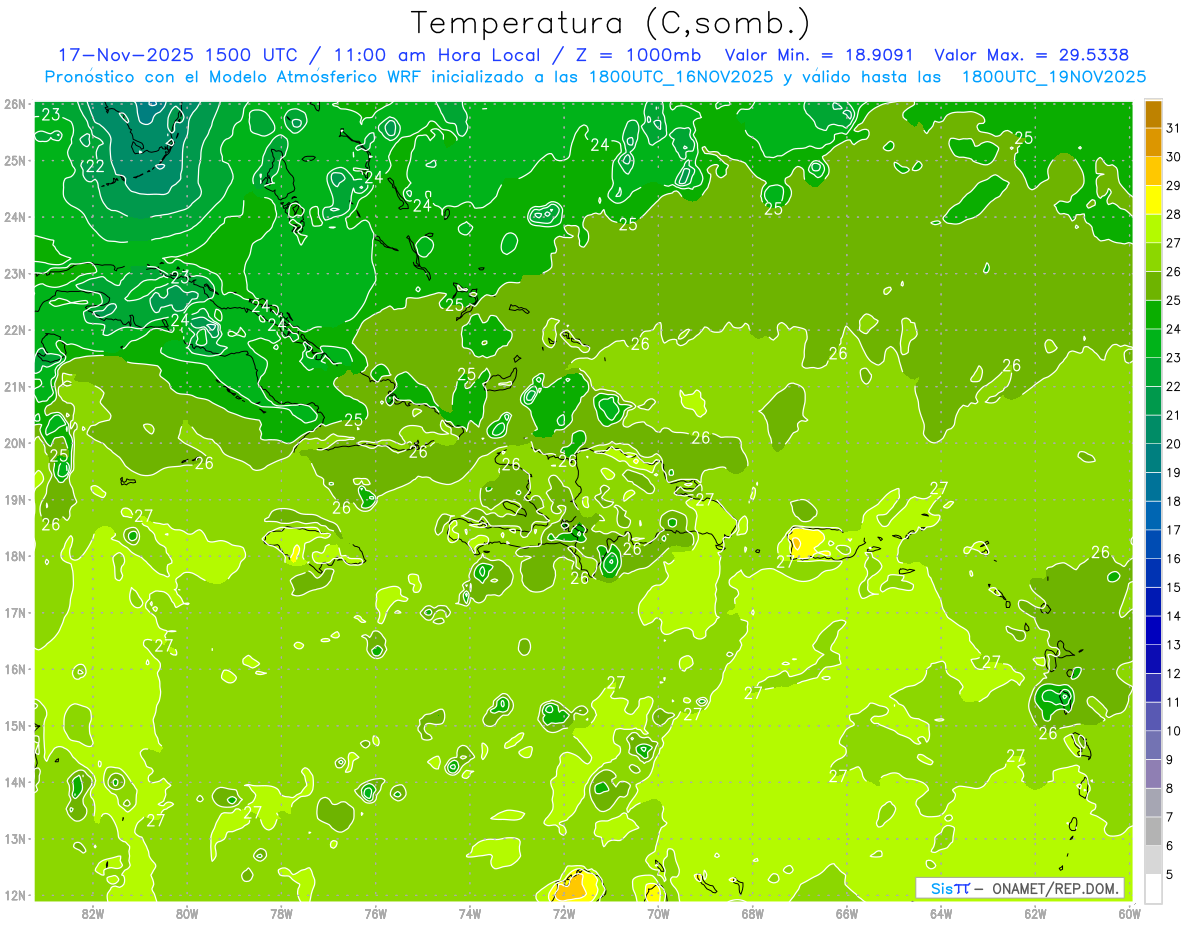Image resolution: width=1200 pixels, height=927 pixels.
Task: Select the number 10 on the color legend
Action: point(1173,731)
